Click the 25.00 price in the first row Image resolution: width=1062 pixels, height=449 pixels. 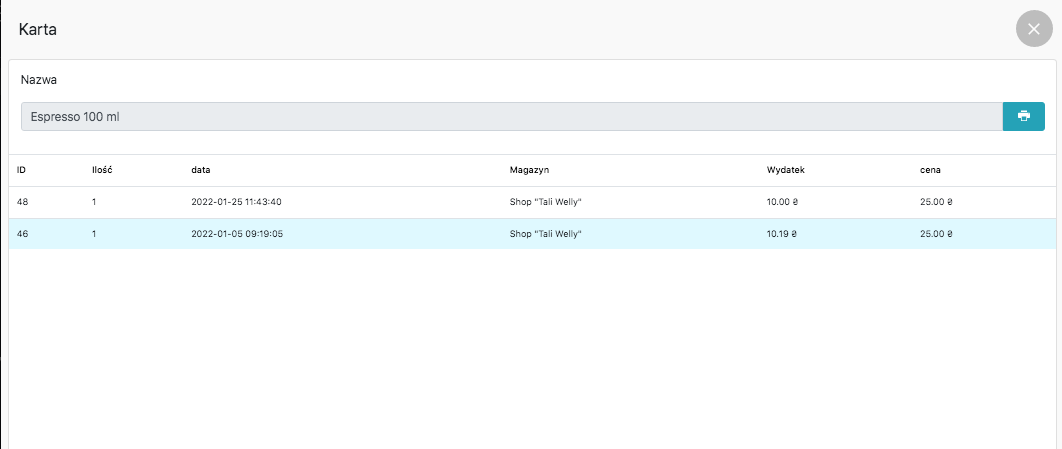tap(936, 202)
